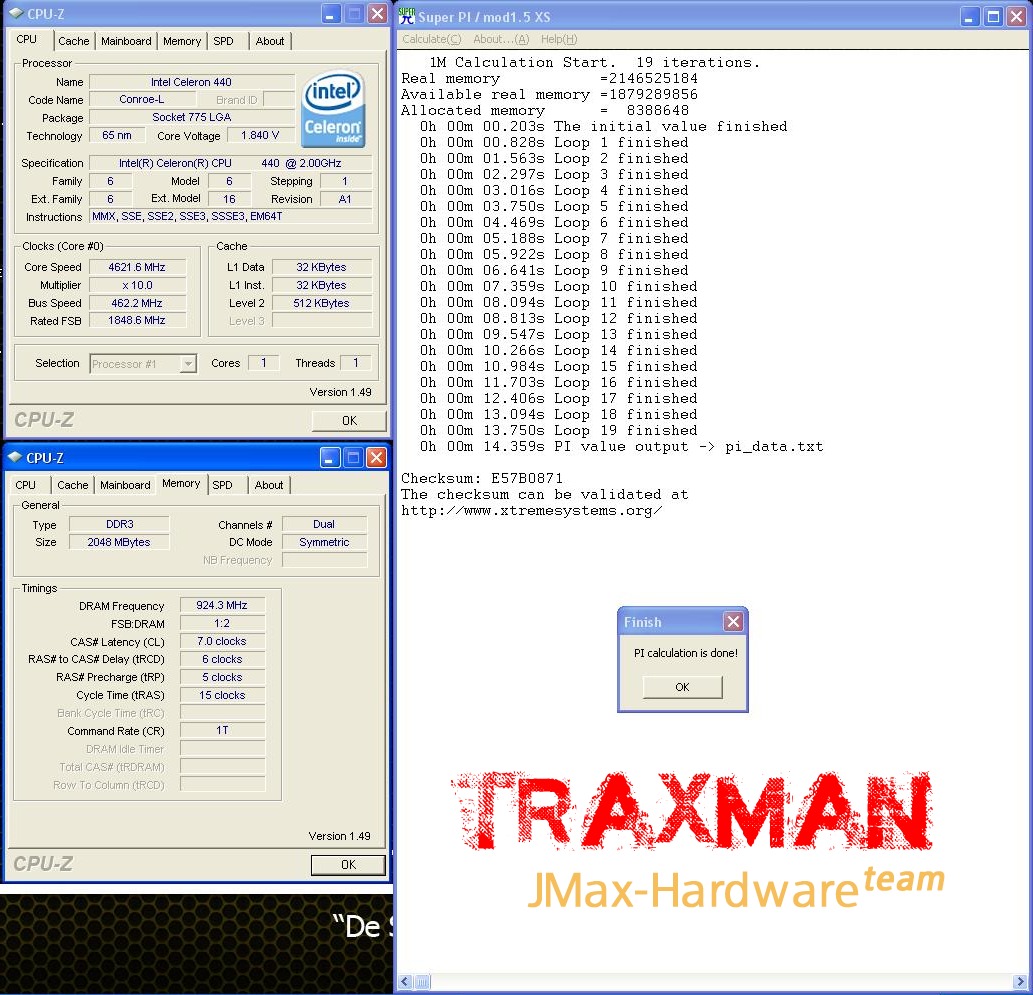Click the PI value output pi_data.txt line
This screenshot has height=995, width=1033.
point(621,447)
